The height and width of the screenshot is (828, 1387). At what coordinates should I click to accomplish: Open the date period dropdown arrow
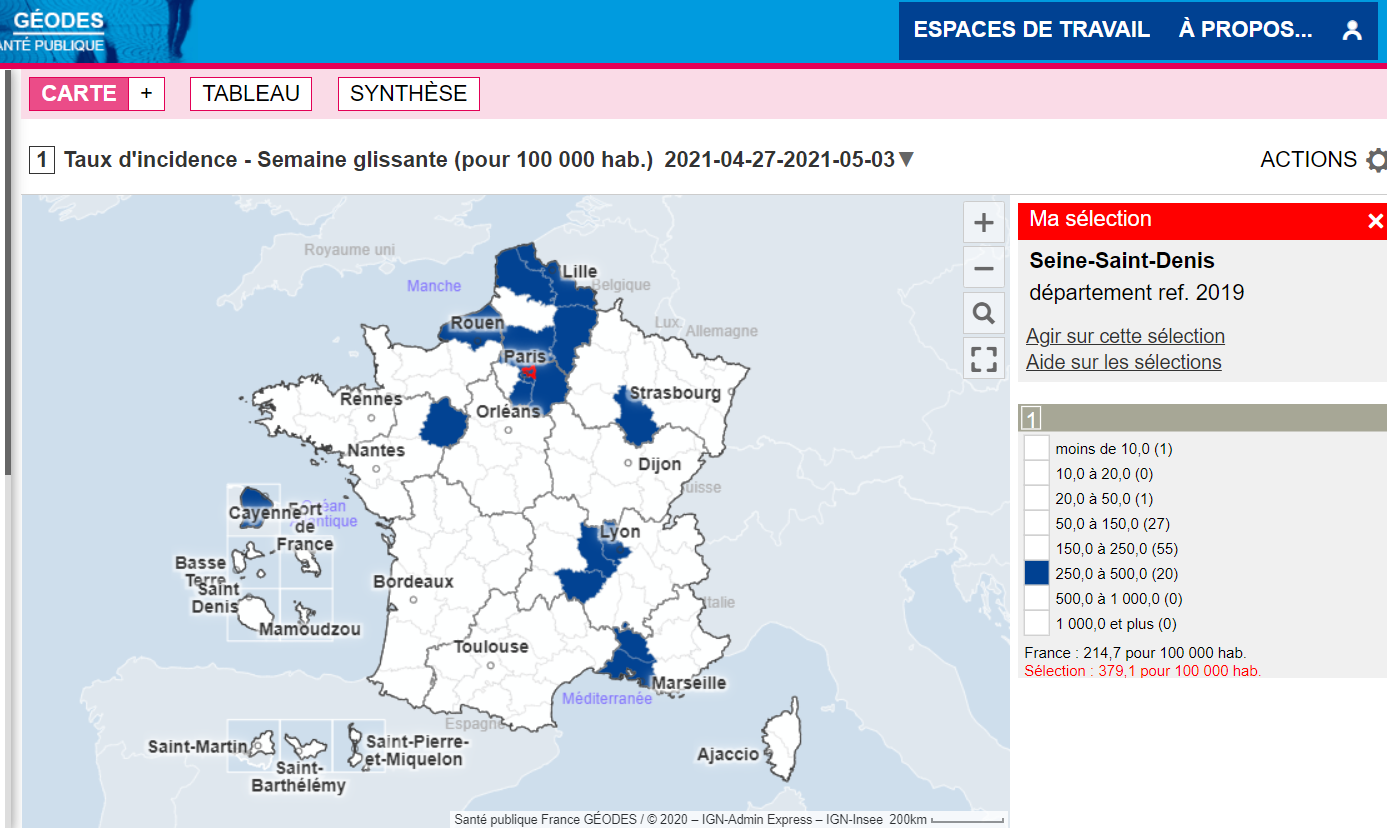[x=906, y=160]
